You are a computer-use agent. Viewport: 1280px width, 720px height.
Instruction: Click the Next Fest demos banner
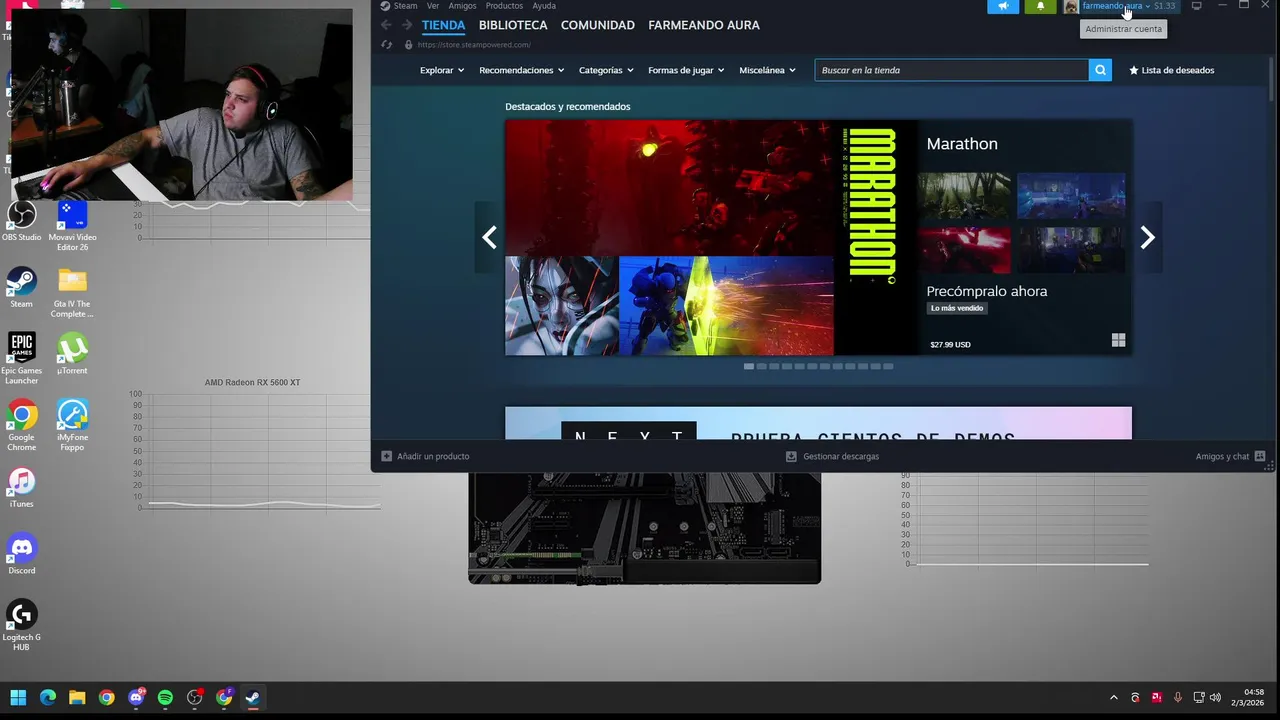[x=818, y=423]
